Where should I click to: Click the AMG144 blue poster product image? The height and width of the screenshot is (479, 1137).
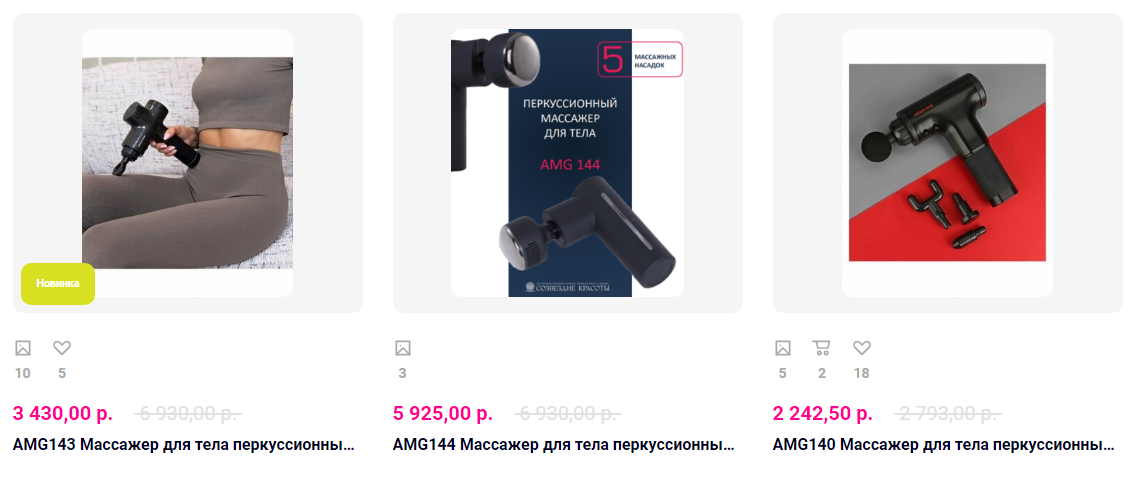pyautogui.click(x=567, y=163)
